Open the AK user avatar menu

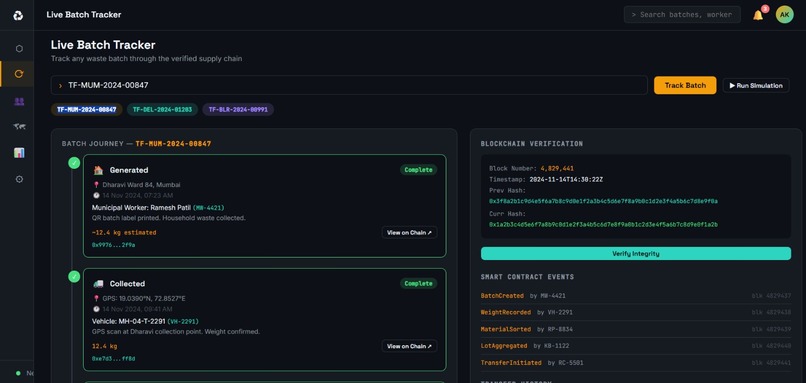pyautogui.click(x=784, y=15)
